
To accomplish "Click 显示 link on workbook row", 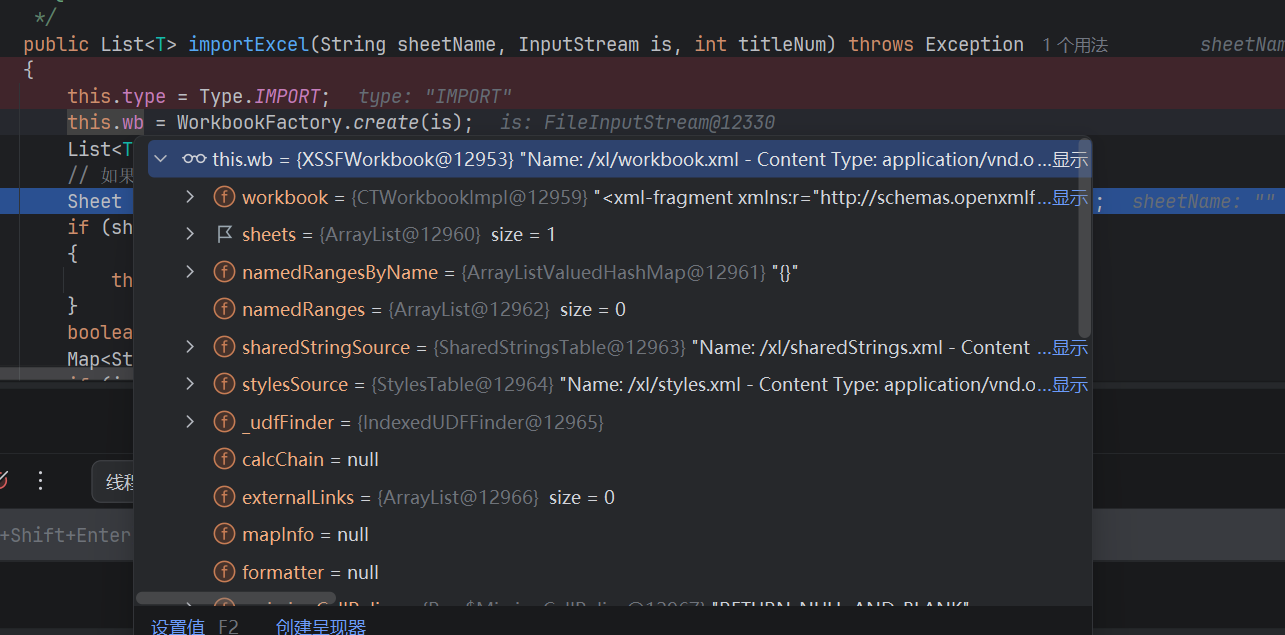I will 1070,197.
